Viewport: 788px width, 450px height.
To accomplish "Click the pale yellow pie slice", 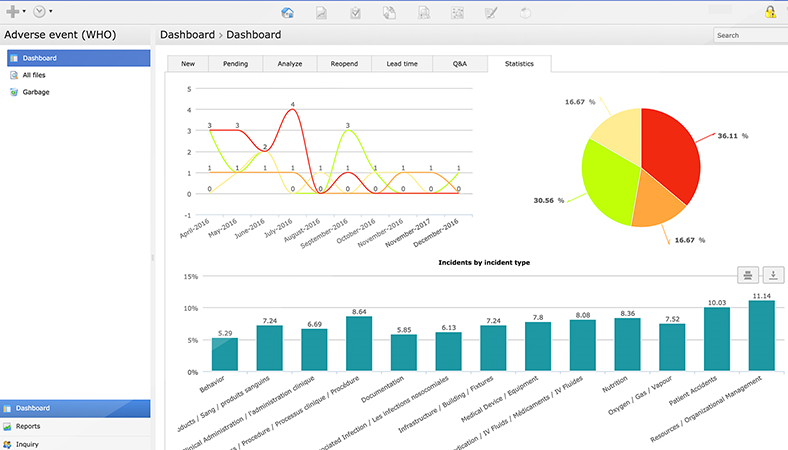I will (x=622, y=136).
